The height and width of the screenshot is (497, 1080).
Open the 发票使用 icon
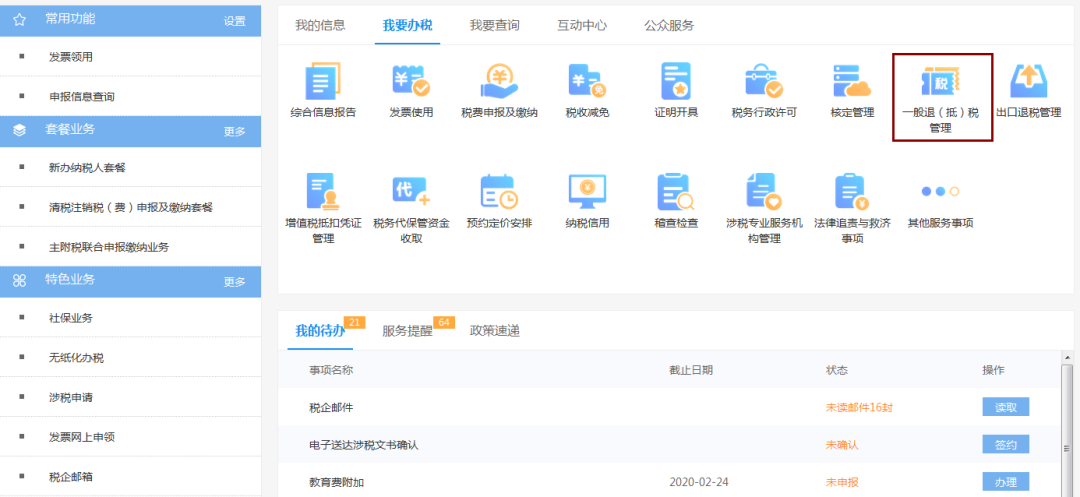point(411,82)
